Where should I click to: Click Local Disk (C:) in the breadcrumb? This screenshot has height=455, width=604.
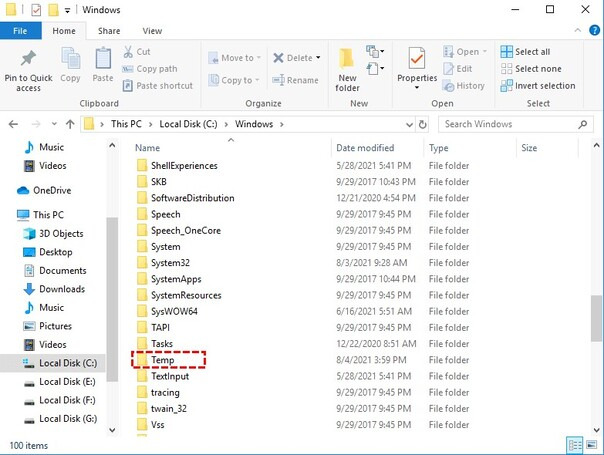tap(188, 124)
